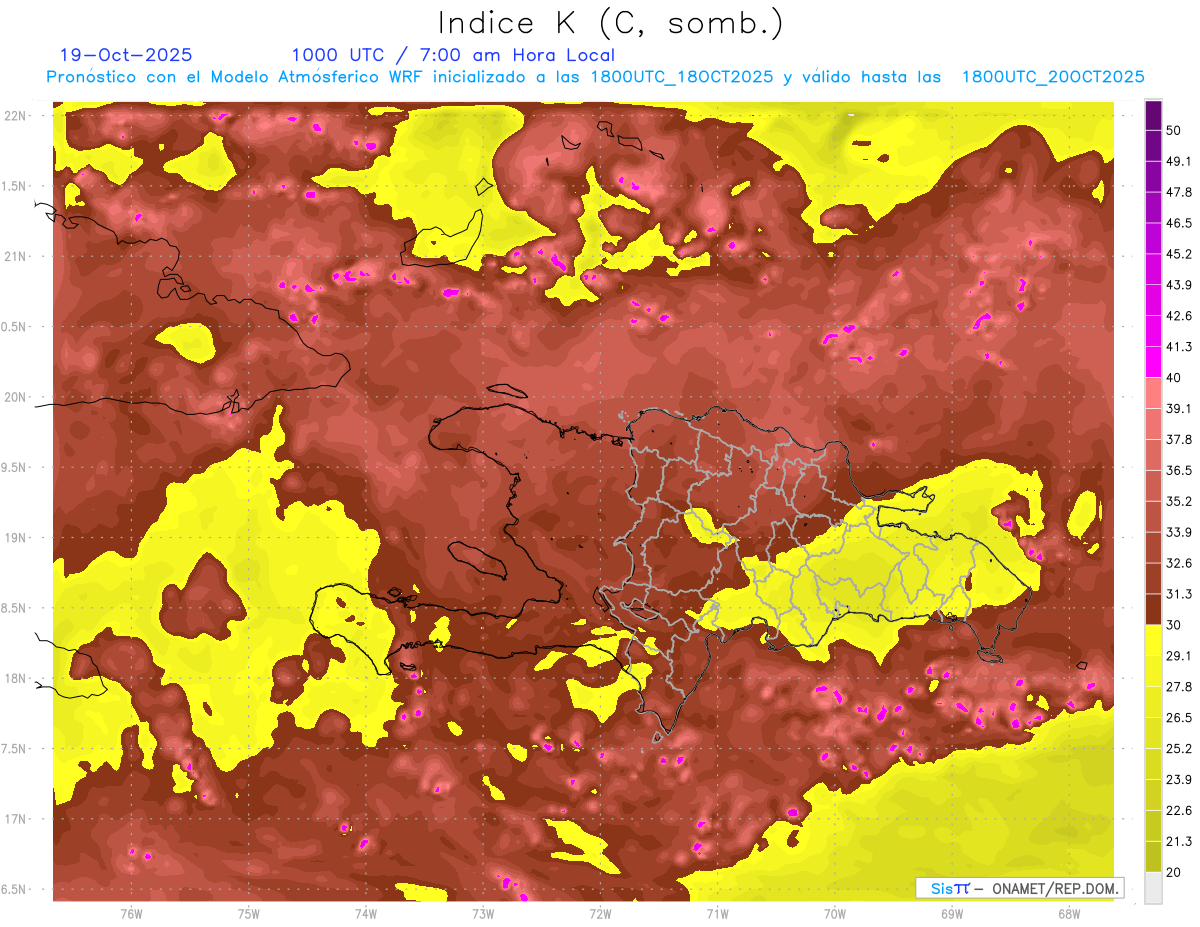Click the "8.5N" latitude axis label
The width and height of the screenshot is (1200, 927).
tap(15, 609)
